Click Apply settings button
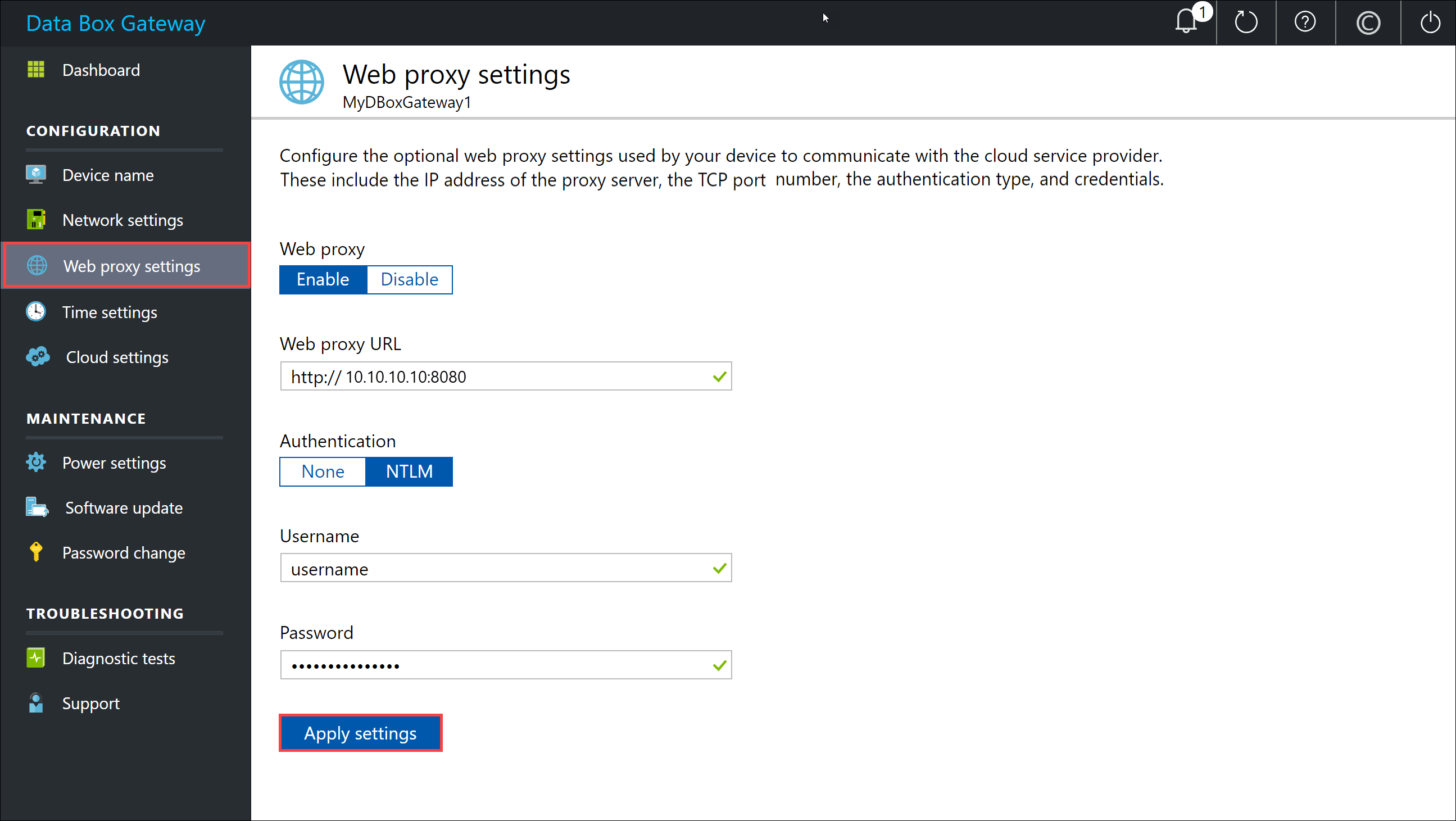Image resolution: width=1456 pixels, height=821 pixels. pyautogui.click(x=360, y=733)
